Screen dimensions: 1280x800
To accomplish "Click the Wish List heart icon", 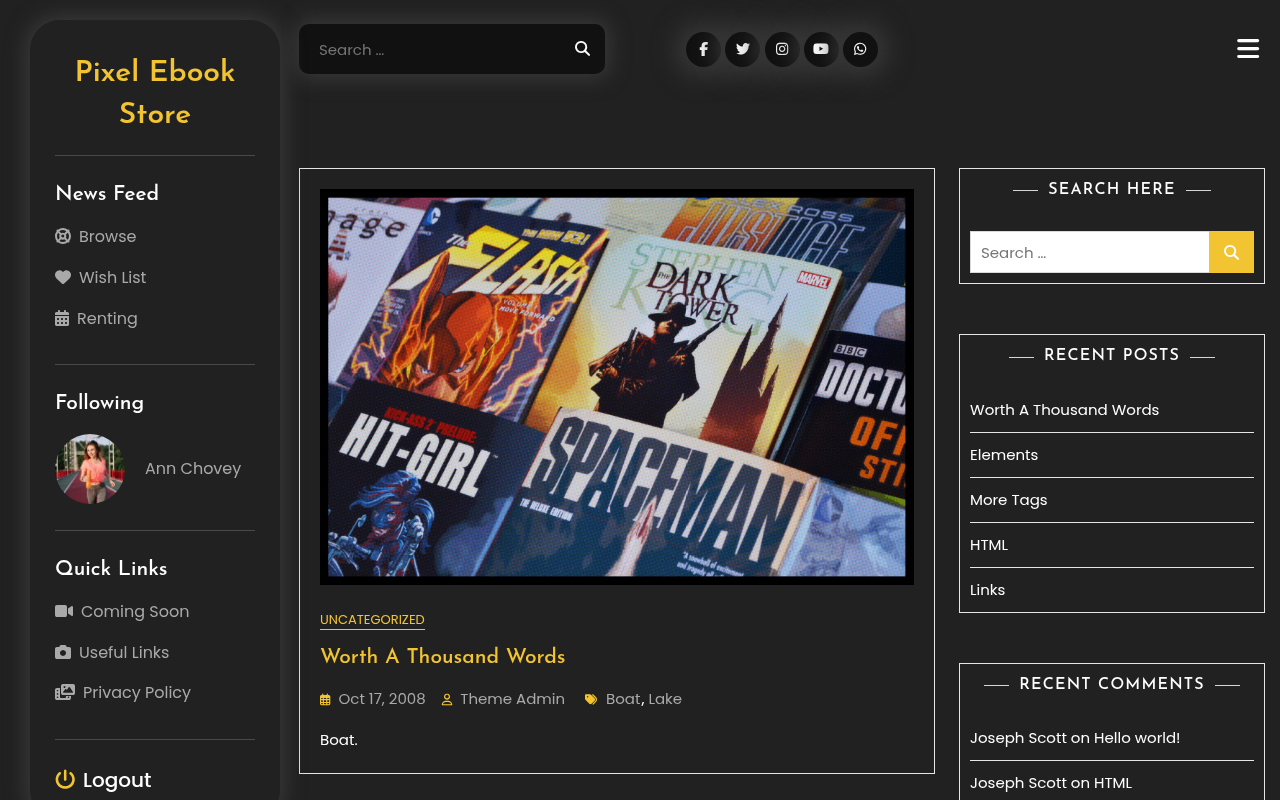I will (x=63, y=277).
